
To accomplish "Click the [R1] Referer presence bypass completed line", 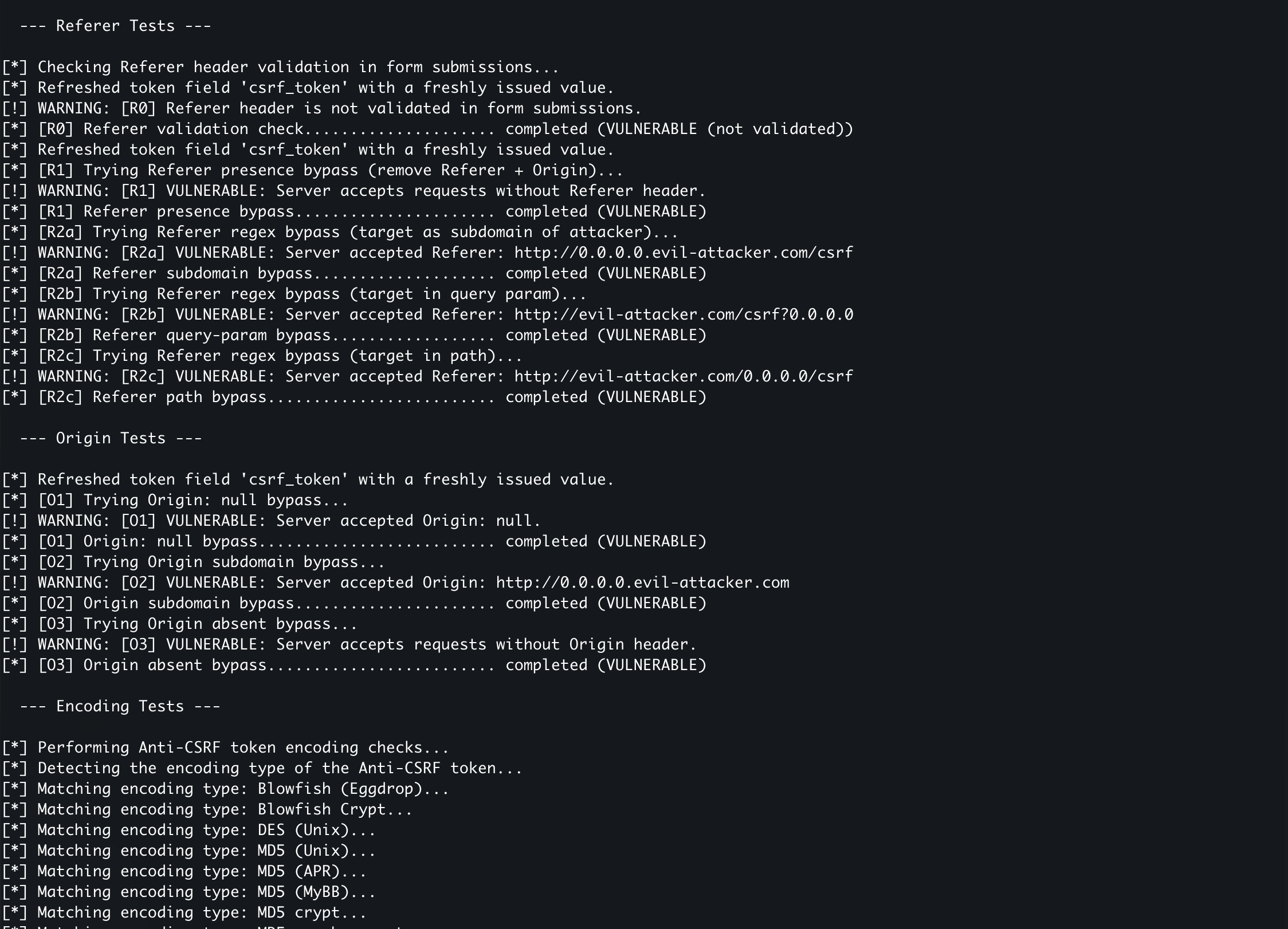I will pyautogui.click(x=354, y=211).
